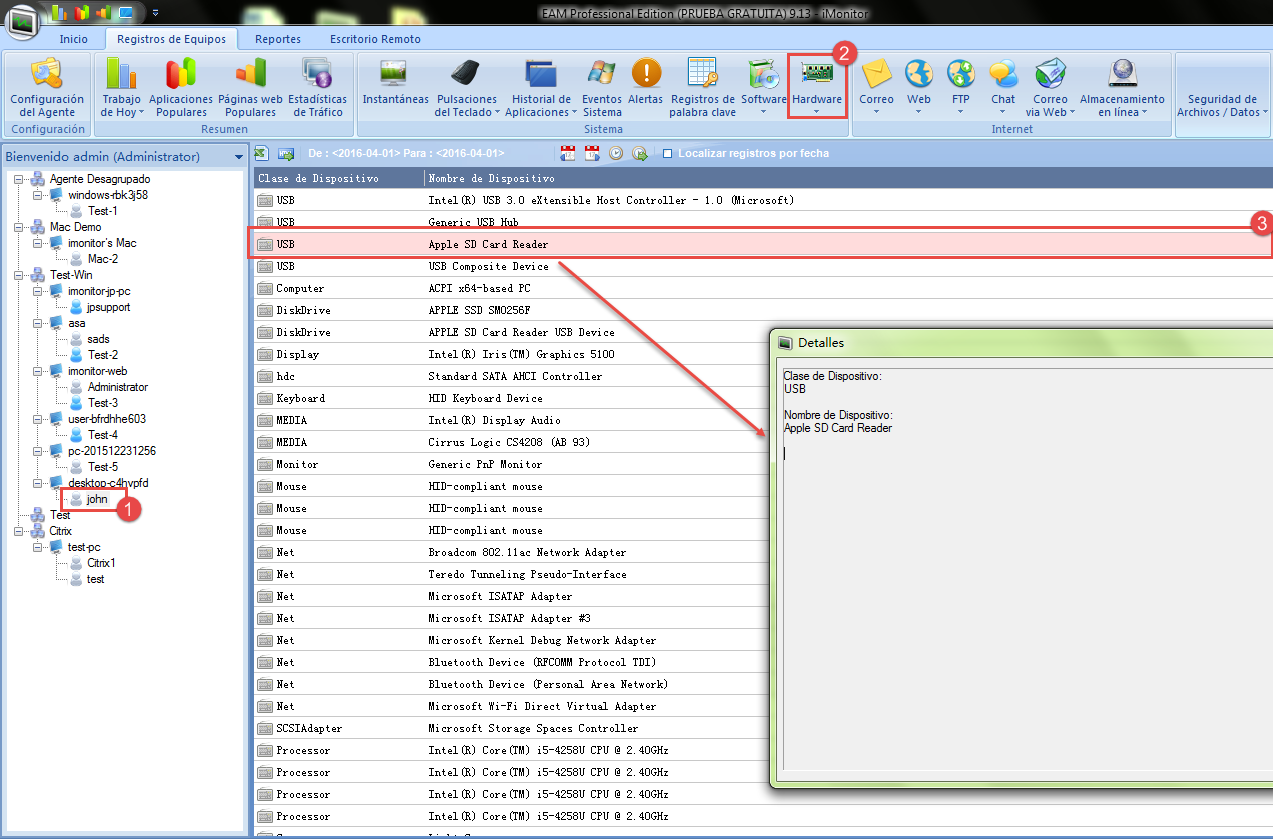1273x839 pixels.
Task: Open the Software dropdown menu
Action: pyautogui.click(x=764, y=88)
